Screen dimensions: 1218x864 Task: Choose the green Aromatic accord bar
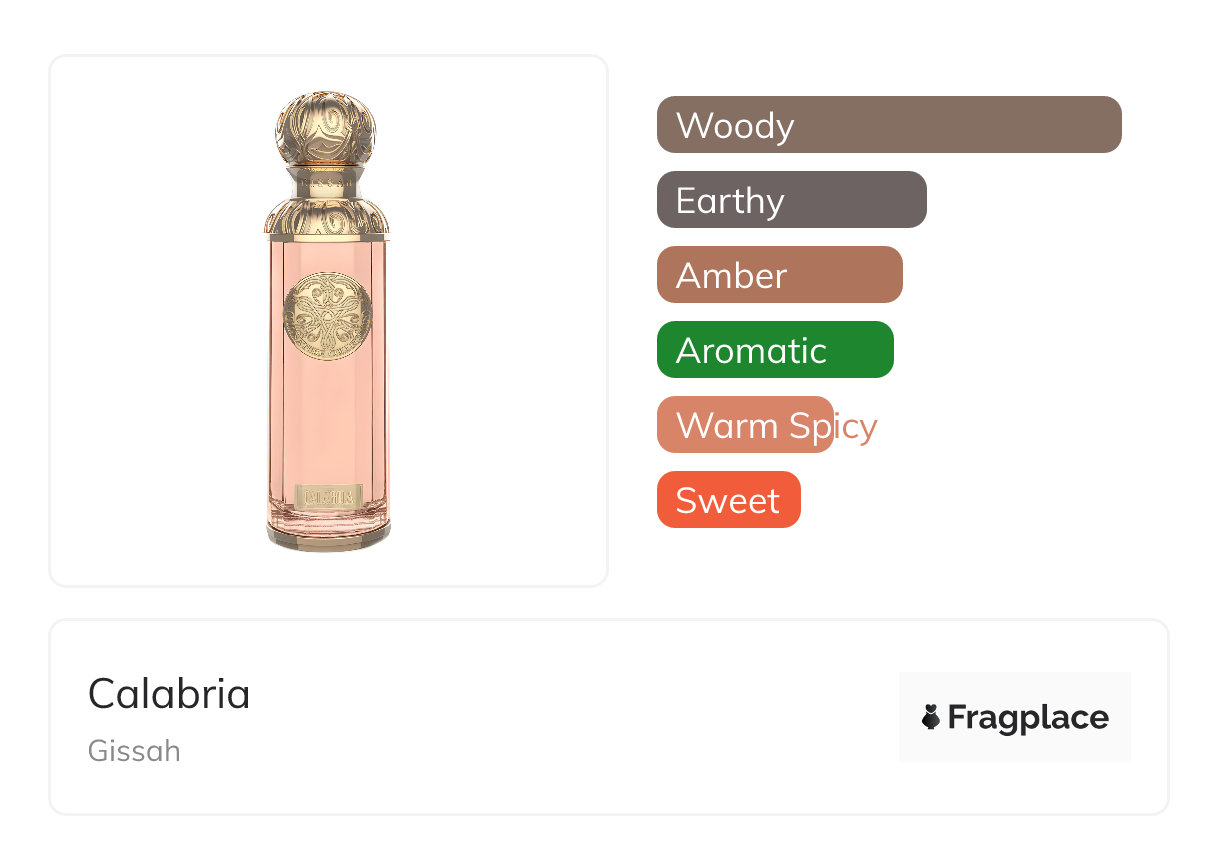tap(774, 350)
